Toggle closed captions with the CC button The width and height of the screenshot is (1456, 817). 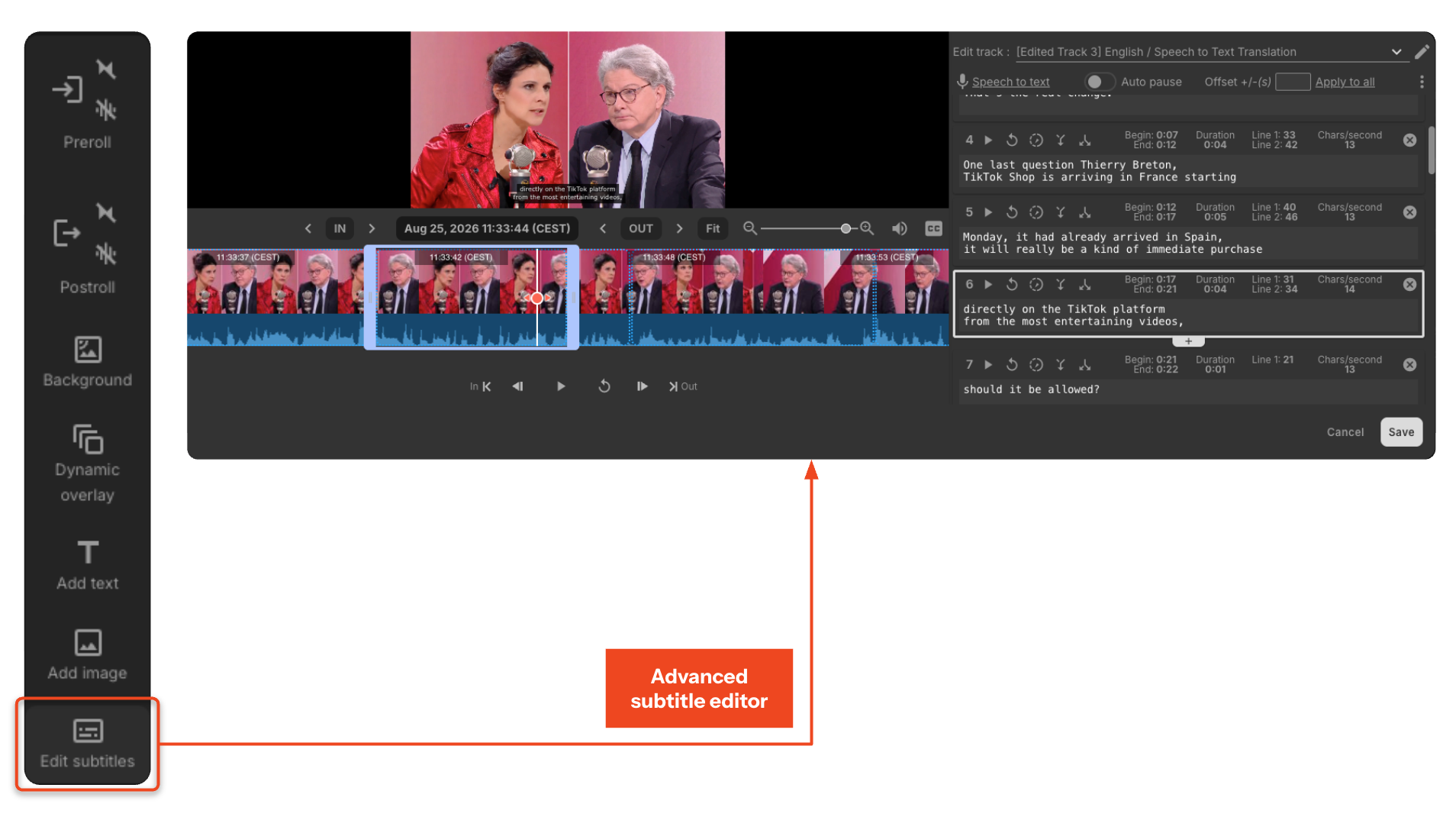coord(933,228)
